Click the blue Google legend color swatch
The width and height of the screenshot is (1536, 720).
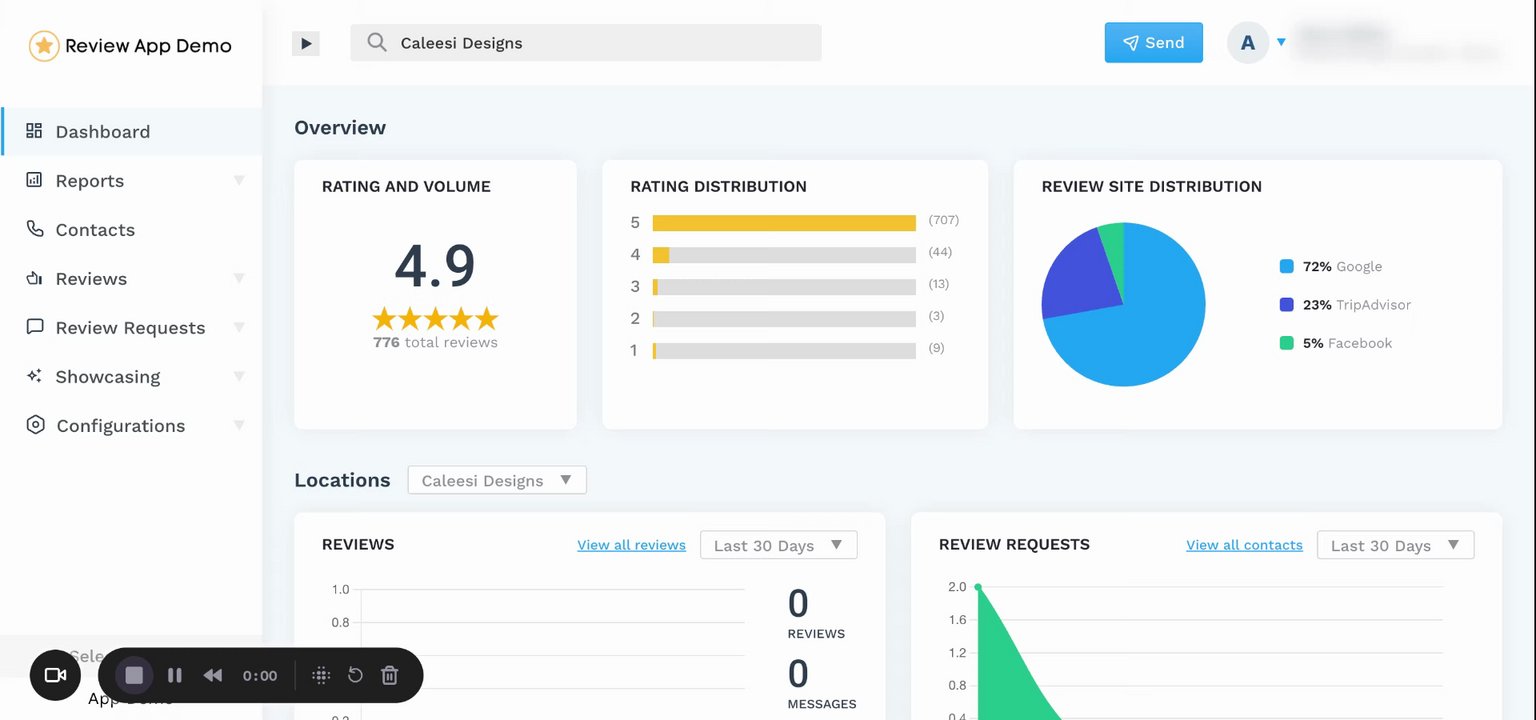pyautogui.click(x=1287, y=266)
